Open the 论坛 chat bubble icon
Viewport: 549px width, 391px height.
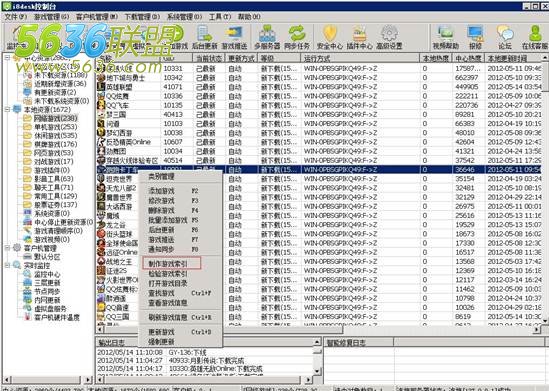[505, 37]
